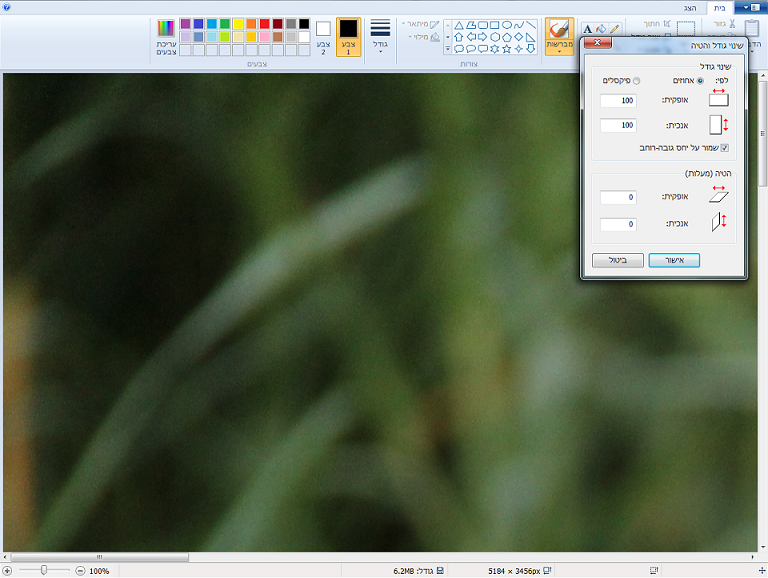Pick the purple color swatch

185,24
